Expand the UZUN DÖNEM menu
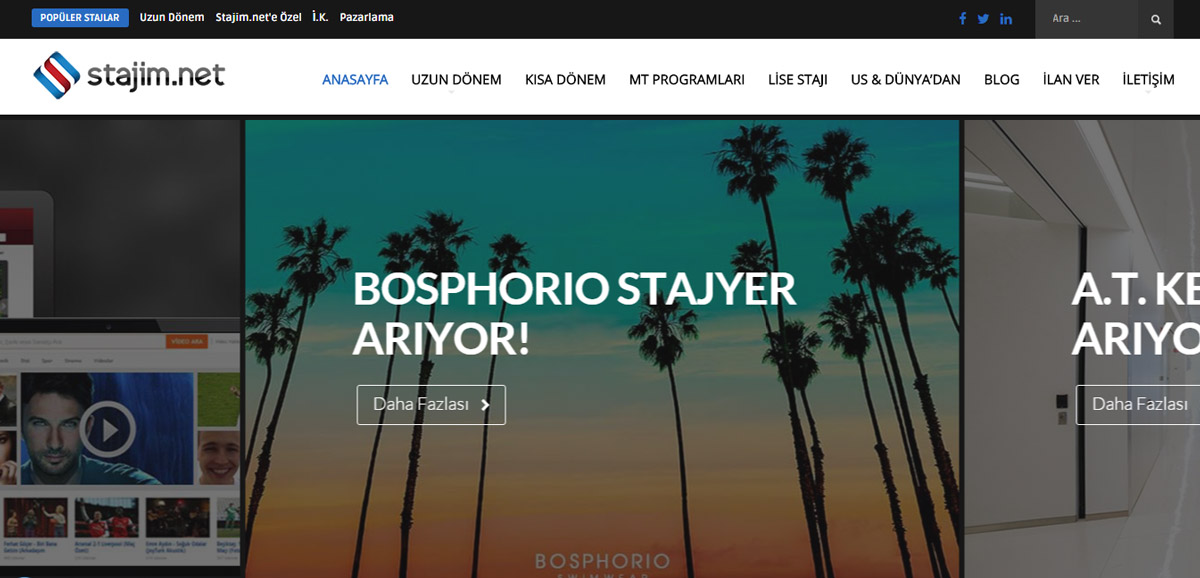 point(456,80)
